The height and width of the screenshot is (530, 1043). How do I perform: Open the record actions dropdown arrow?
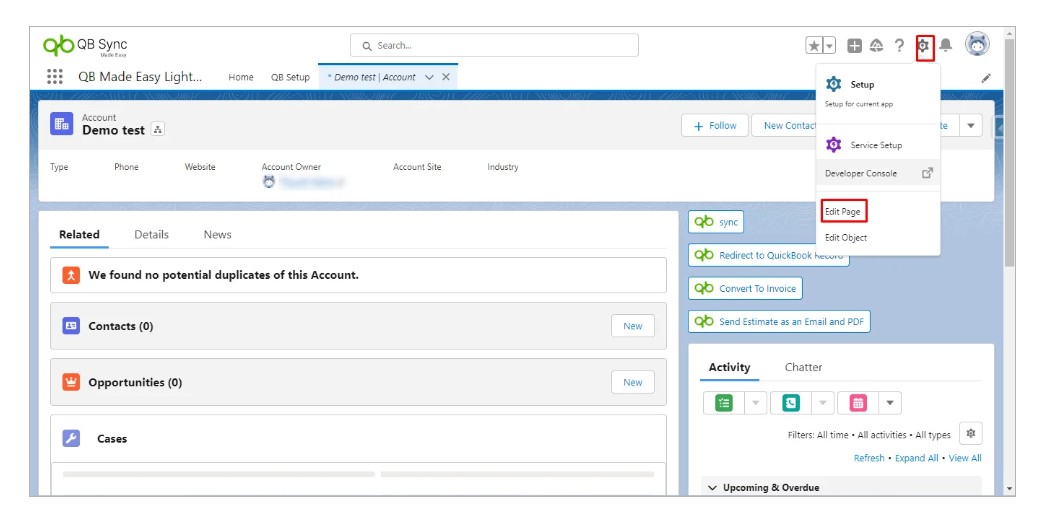970,126
